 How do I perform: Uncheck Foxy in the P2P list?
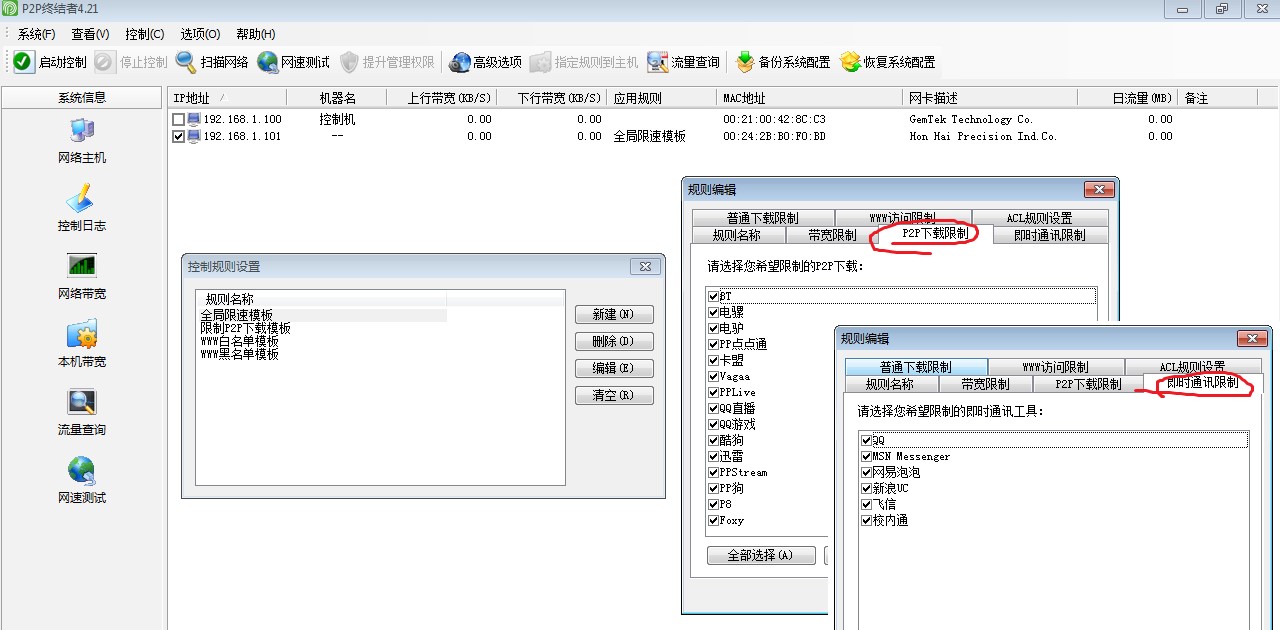pos(713,520)
